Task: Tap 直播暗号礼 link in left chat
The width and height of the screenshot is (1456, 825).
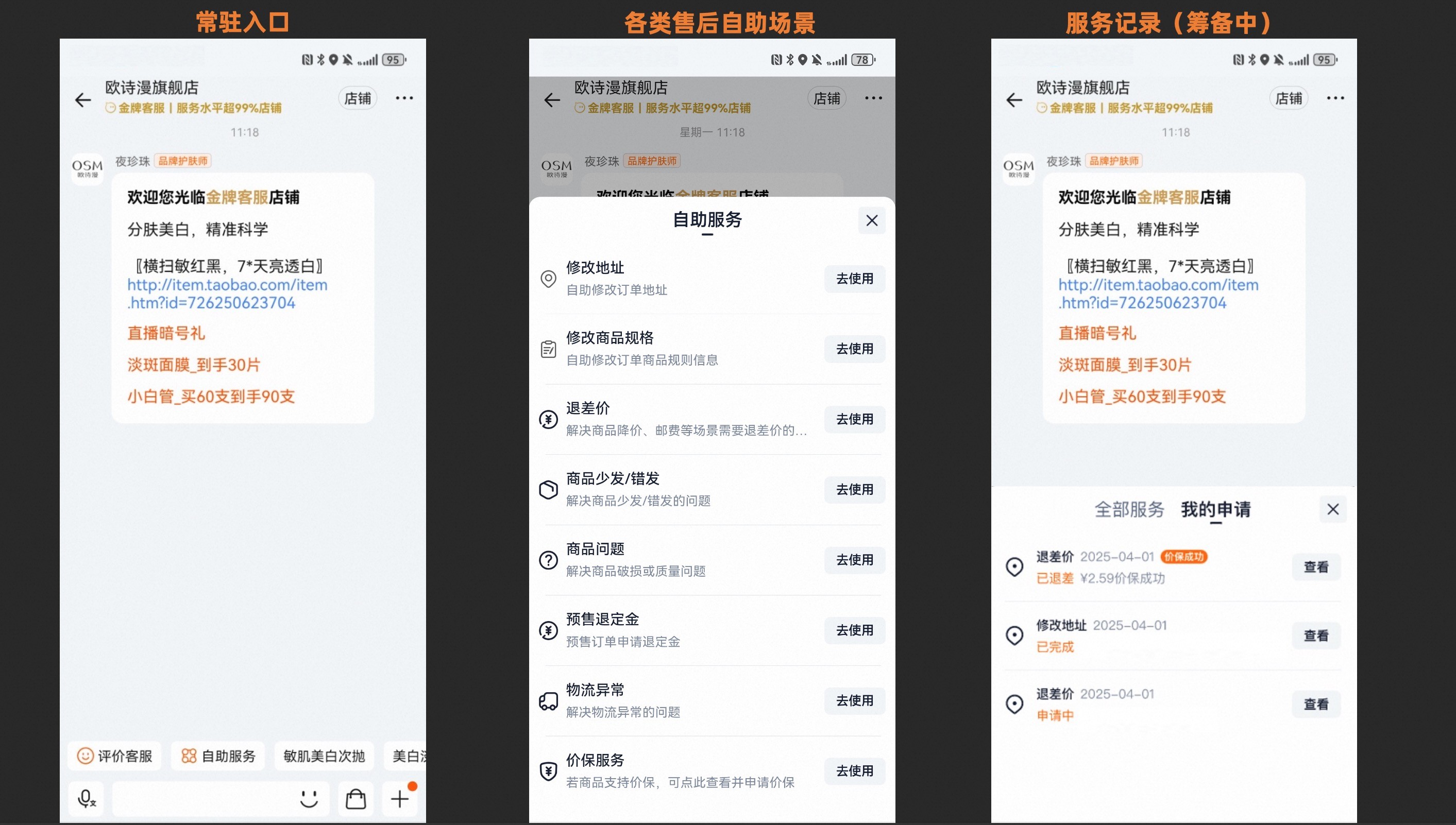Action: (165, 333)
